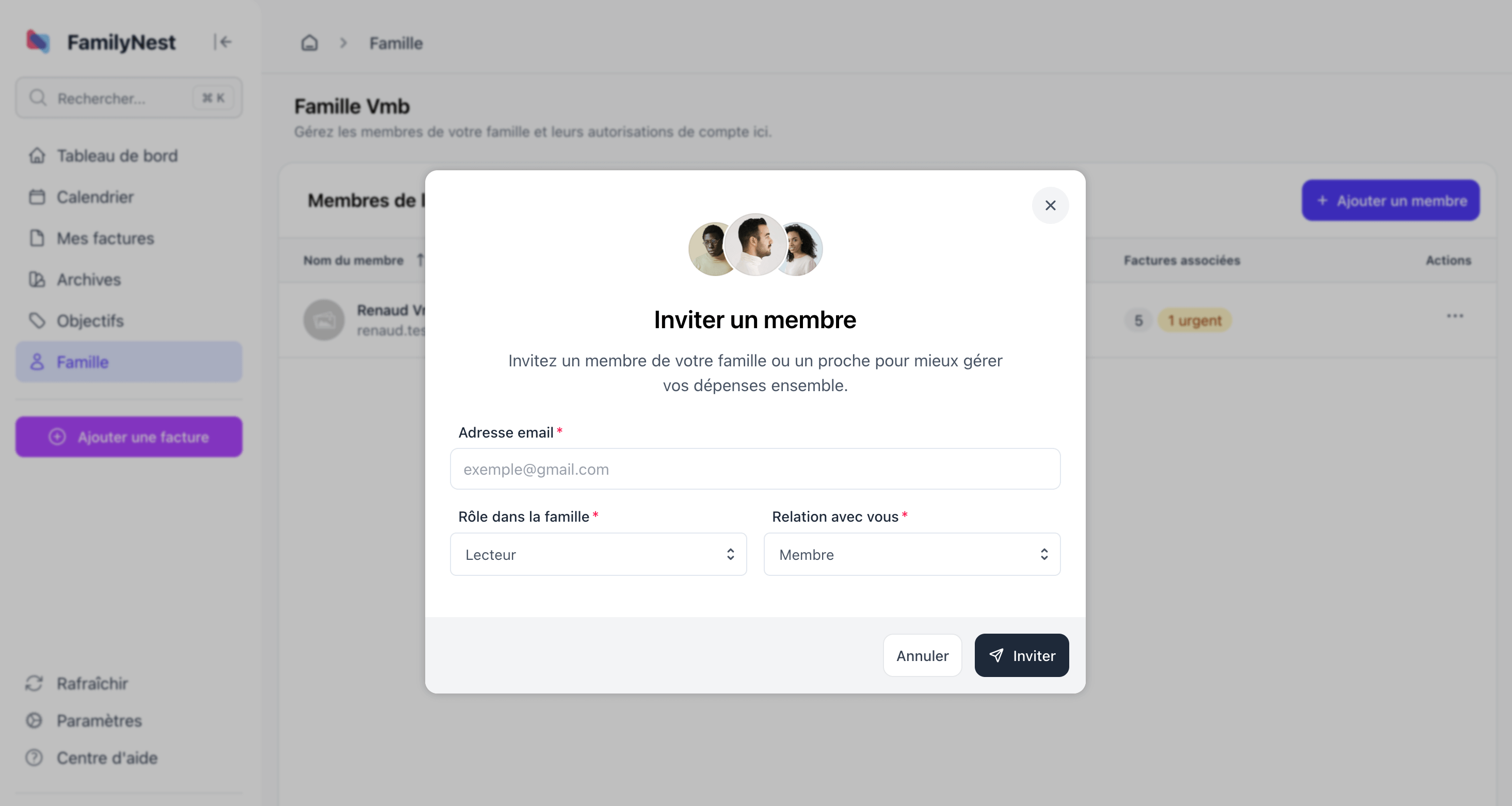Open the three-dot actions menu for Renaud
The image size is (1512, 806).
pos(1455,316)
